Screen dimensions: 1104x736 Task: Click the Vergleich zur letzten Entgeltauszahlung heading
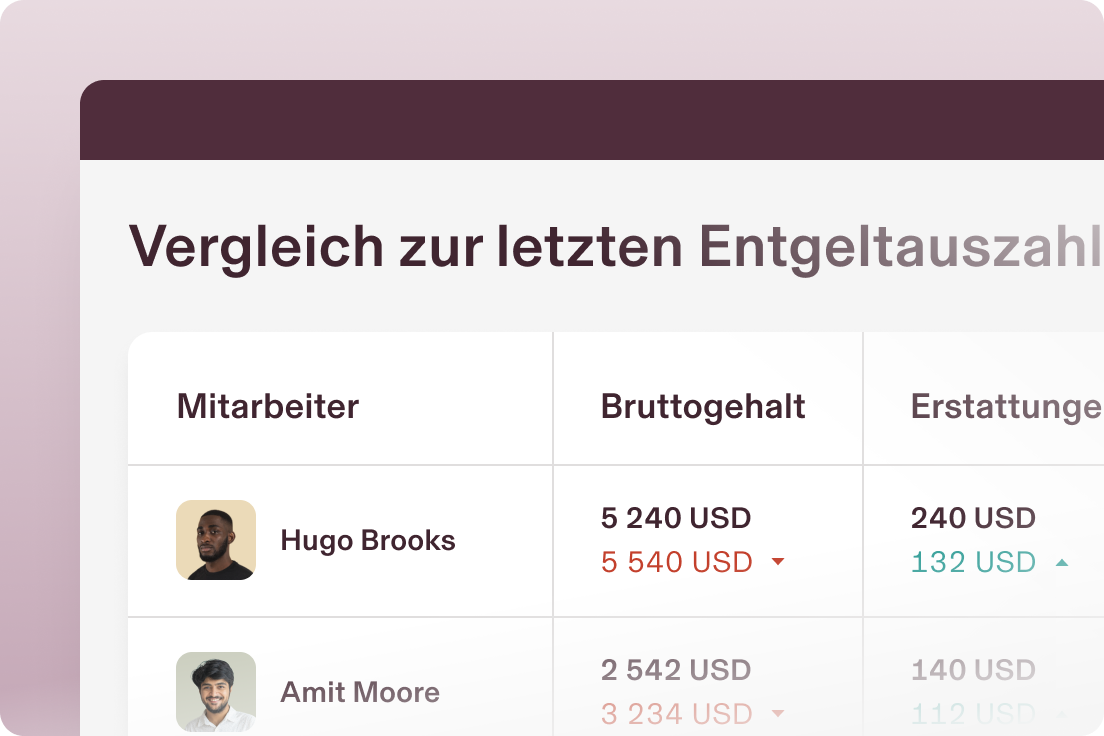615,247
